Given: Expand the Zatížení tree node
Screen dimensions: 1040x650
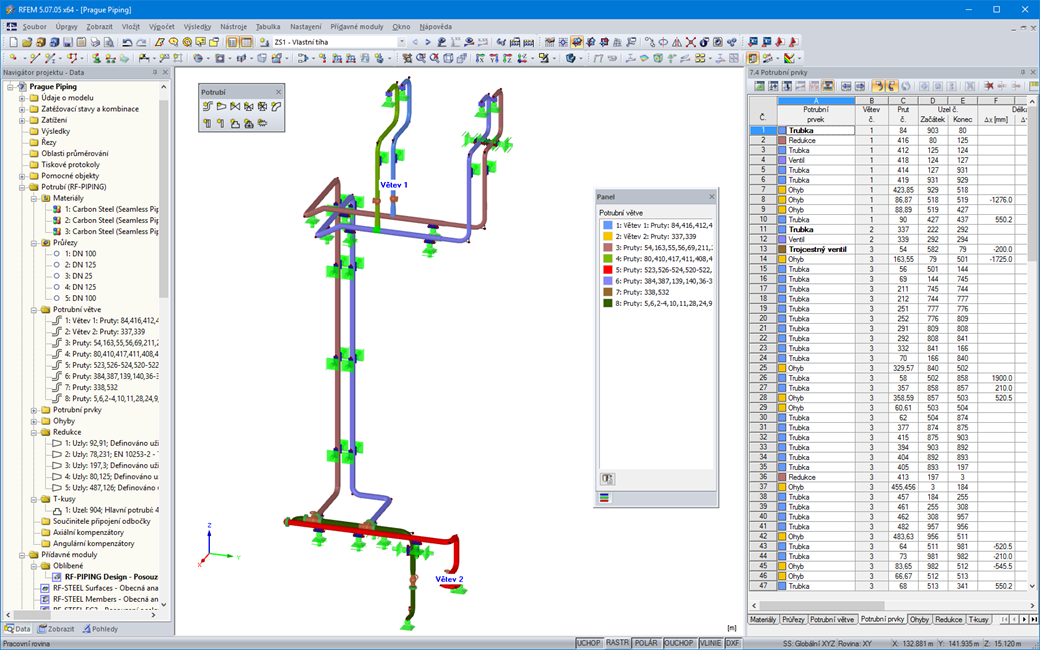Looking at the screenshot, I should pos(22,120).
